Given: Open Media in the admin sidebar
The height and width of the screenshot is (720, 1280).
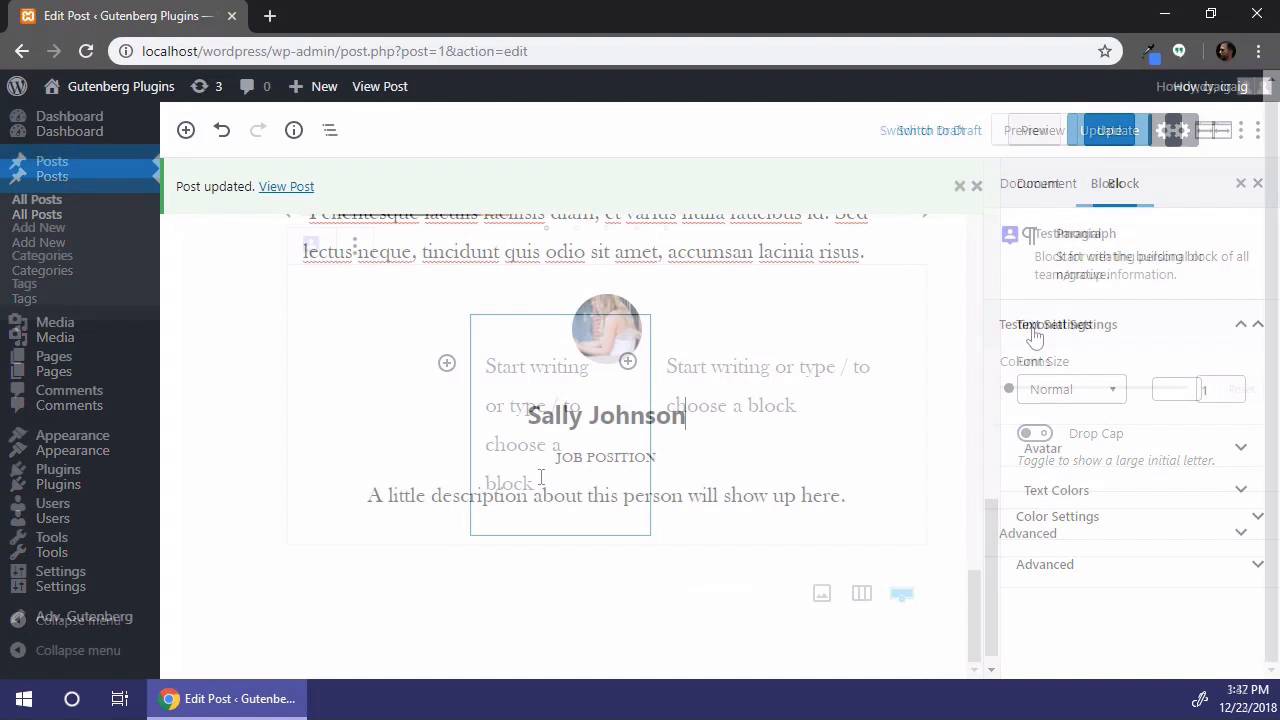Looking at the screenshot, I should coord(55,337).
